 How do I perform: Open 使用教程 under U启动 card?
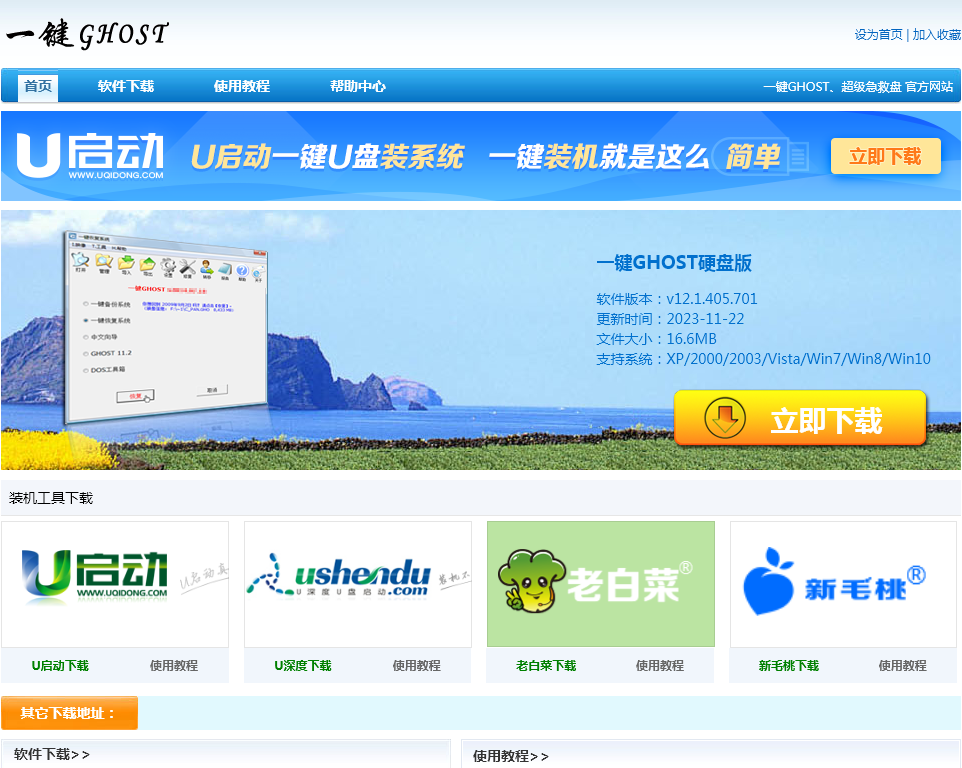pyautogui.click(x=174, y=666)
